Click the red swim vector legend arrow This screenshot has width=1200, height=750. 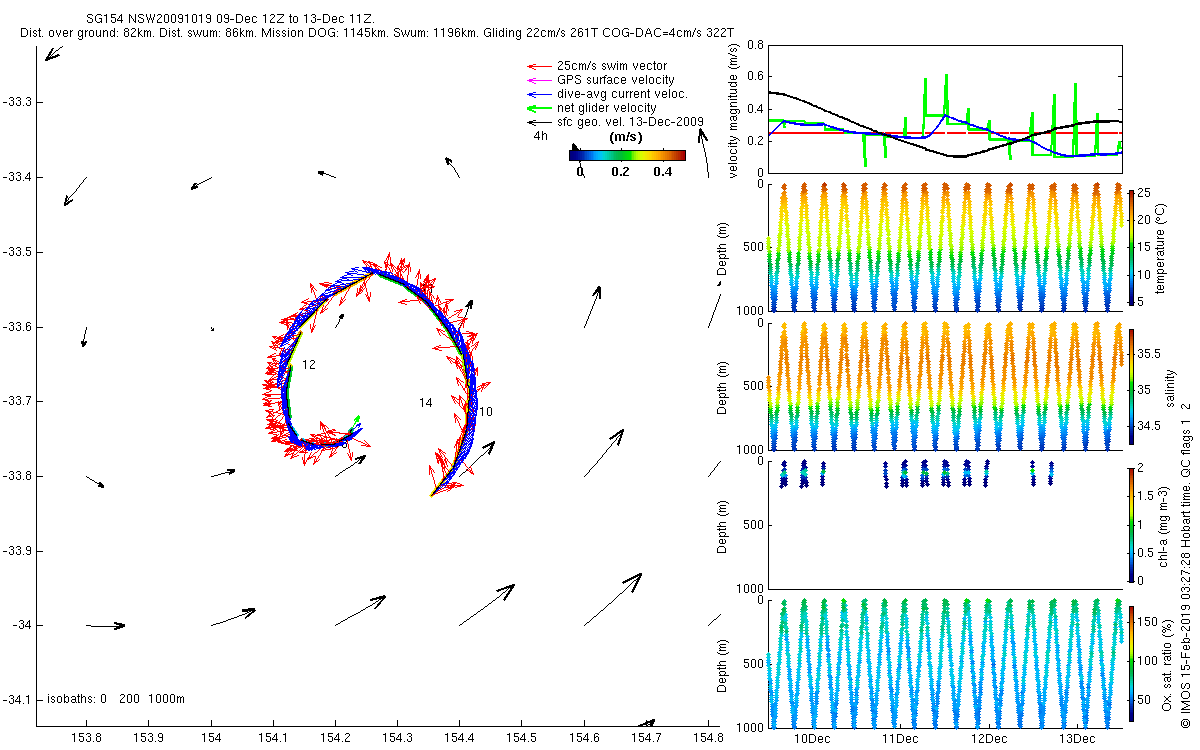(x=539, y=66)
